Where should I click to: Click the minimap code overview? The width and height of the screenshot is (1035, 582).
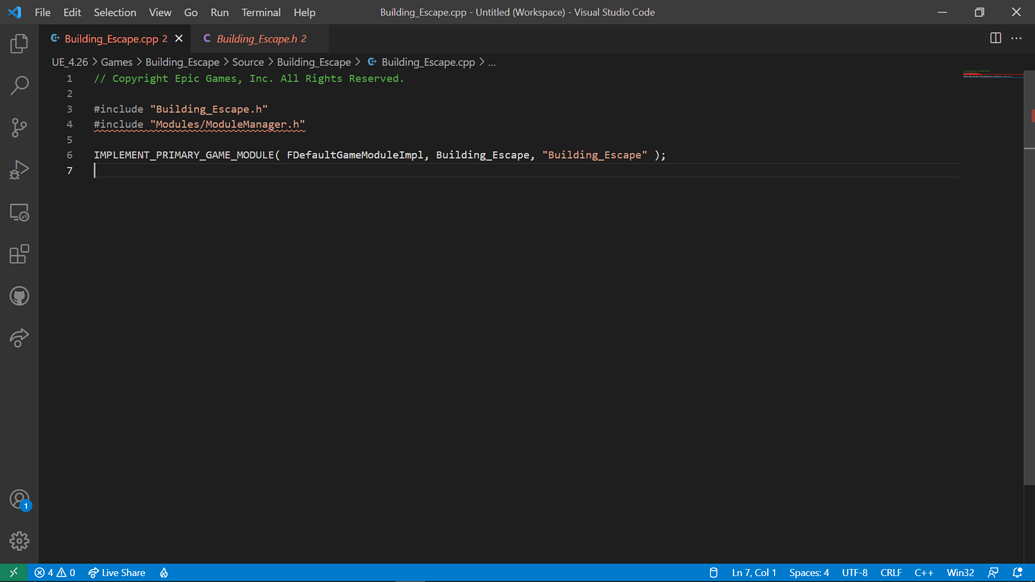(992, 75)
